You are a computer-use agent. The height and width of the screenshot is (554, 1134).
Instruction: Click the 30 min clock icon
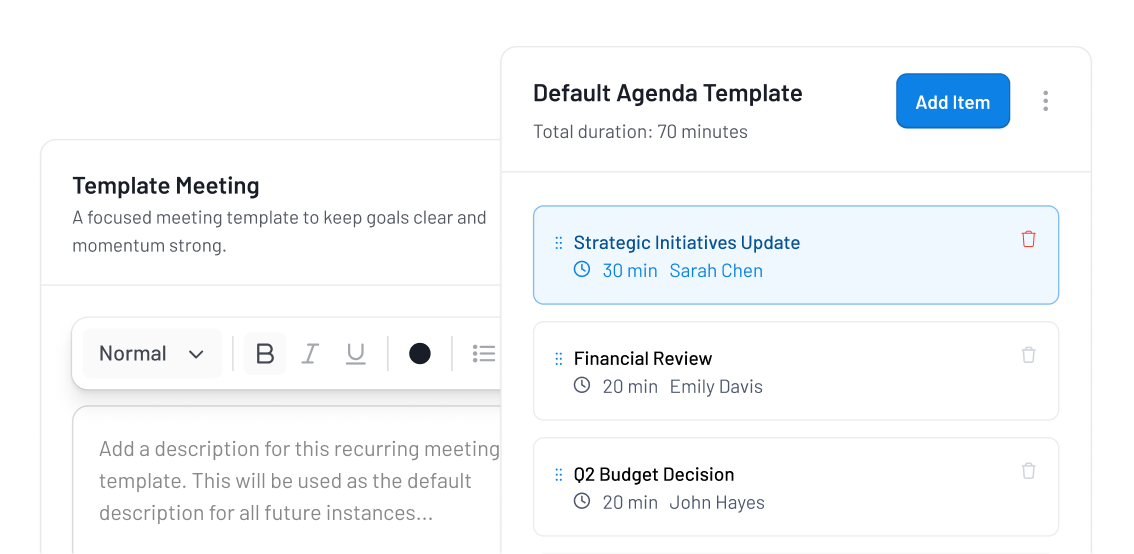[x=582, y=270]
